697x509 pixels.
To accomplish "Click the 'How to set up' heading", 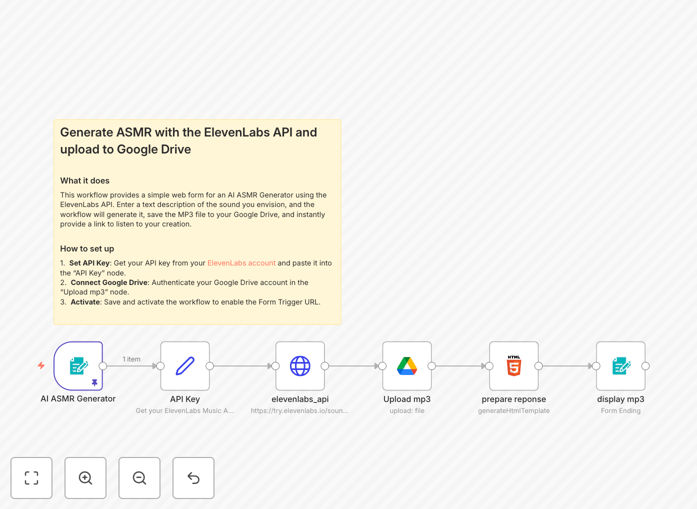I will 87,248.
